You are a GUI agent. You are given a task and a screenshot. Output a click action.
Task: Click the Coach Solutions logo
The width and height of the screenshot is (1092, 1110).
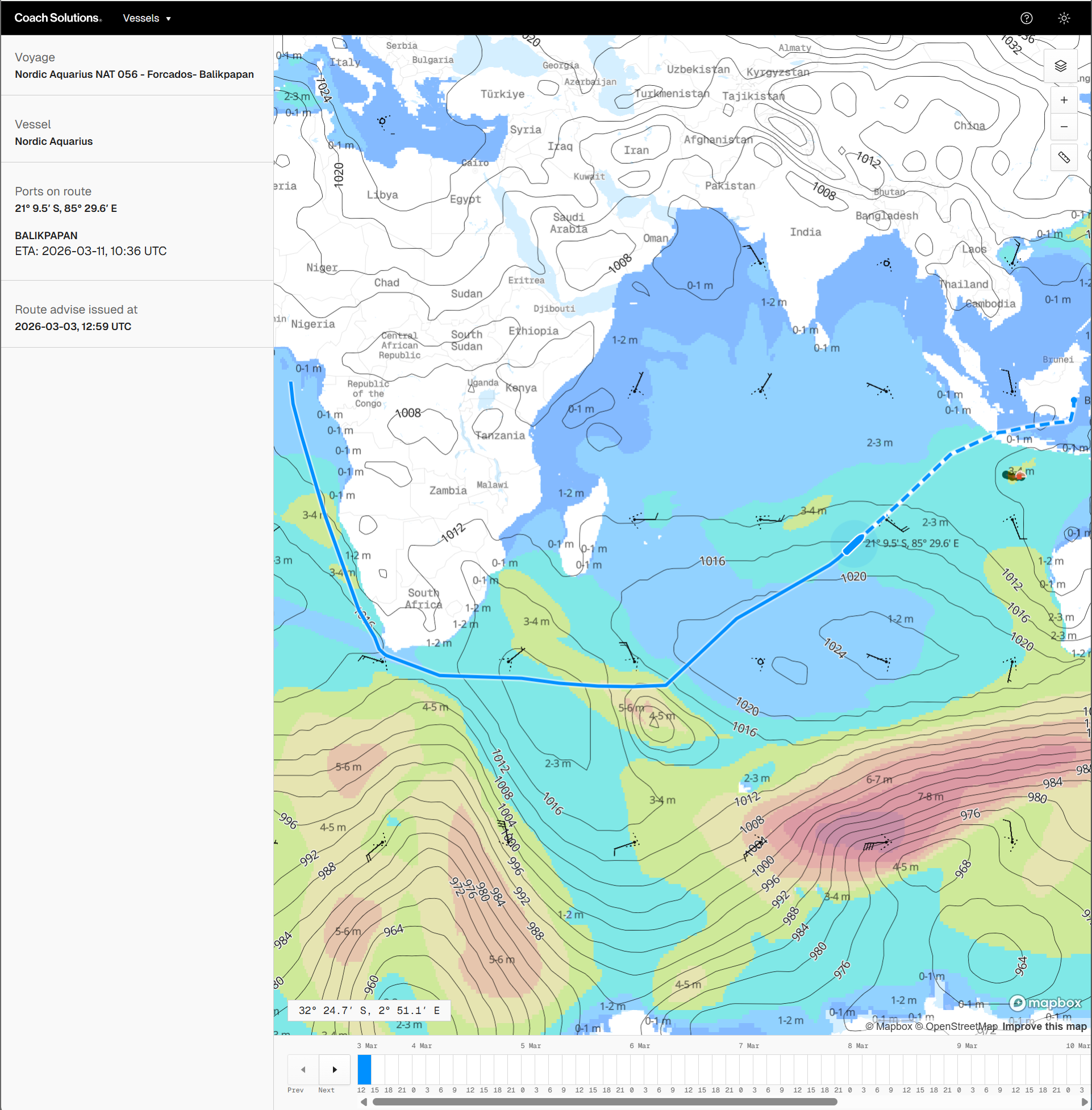(58, 18)
